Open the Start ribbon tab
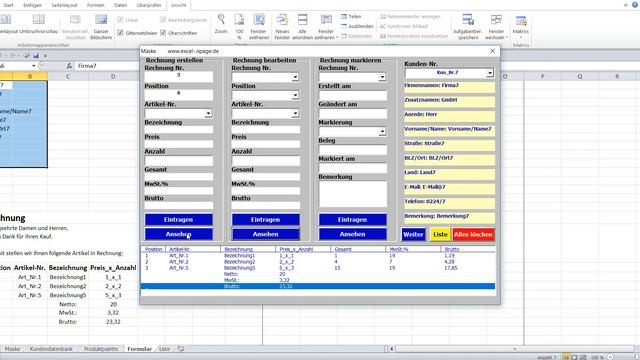Viewport: 640px width, 360px height. coord(8,5)
